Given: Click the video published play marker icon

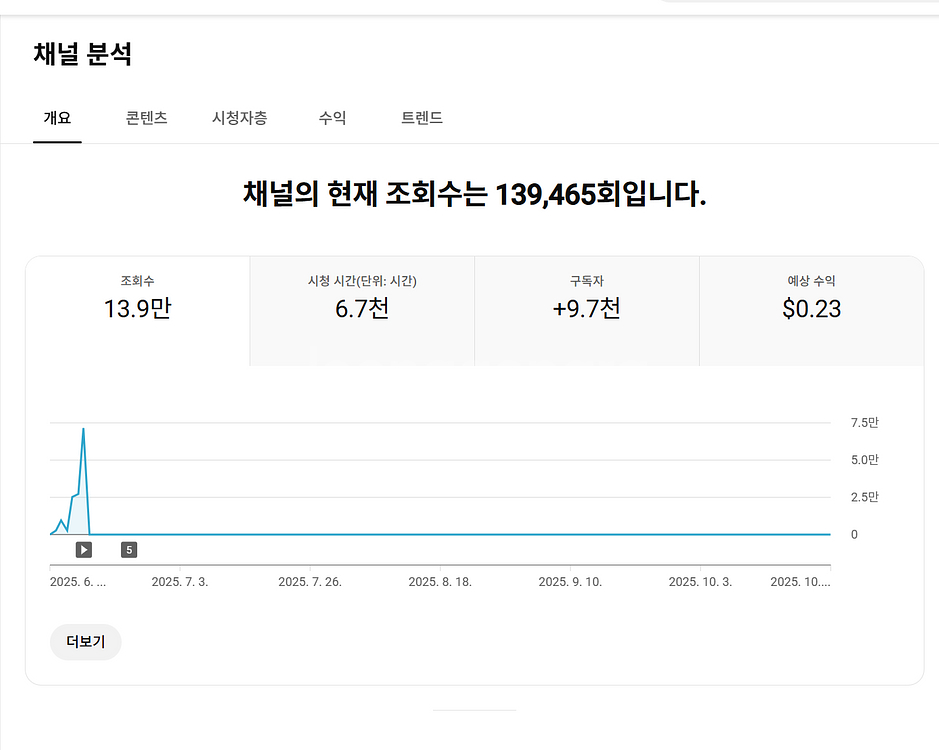Looking at the screenshot, I should [x=84, y=549].
